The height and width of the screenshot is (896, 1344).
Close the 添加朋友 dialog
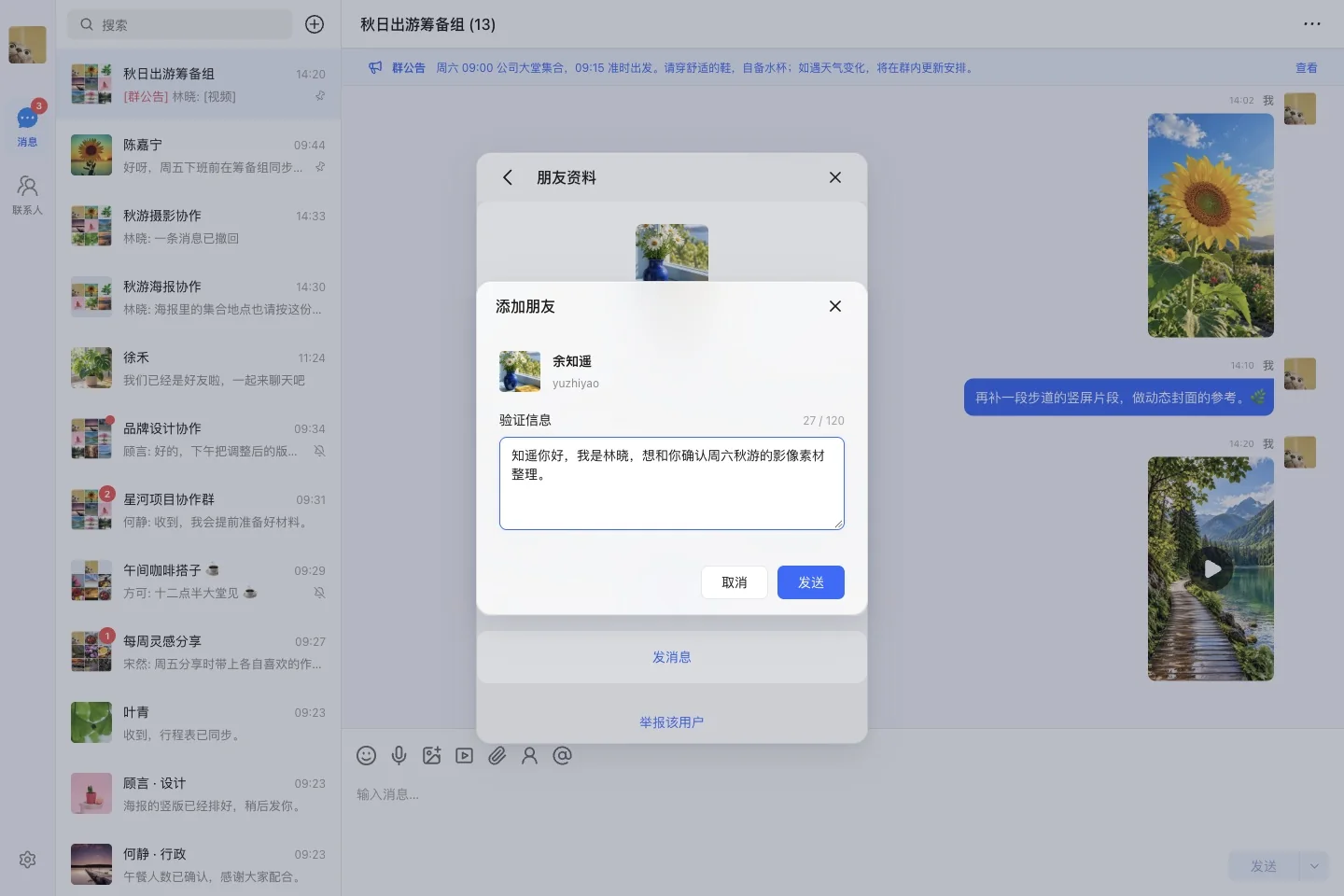pyautogui.click(x=835, y=306)
